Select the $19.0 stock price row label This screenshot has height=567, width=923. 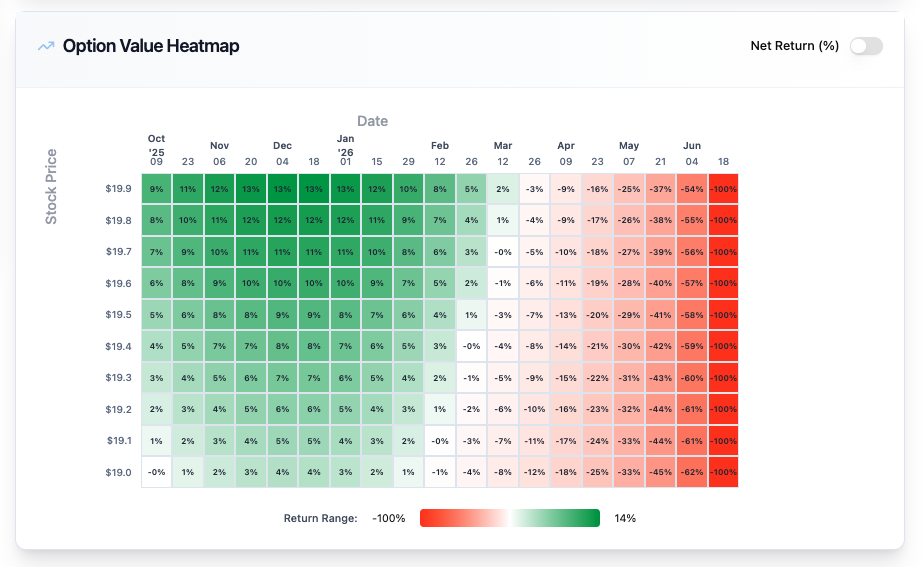point(118,472)
